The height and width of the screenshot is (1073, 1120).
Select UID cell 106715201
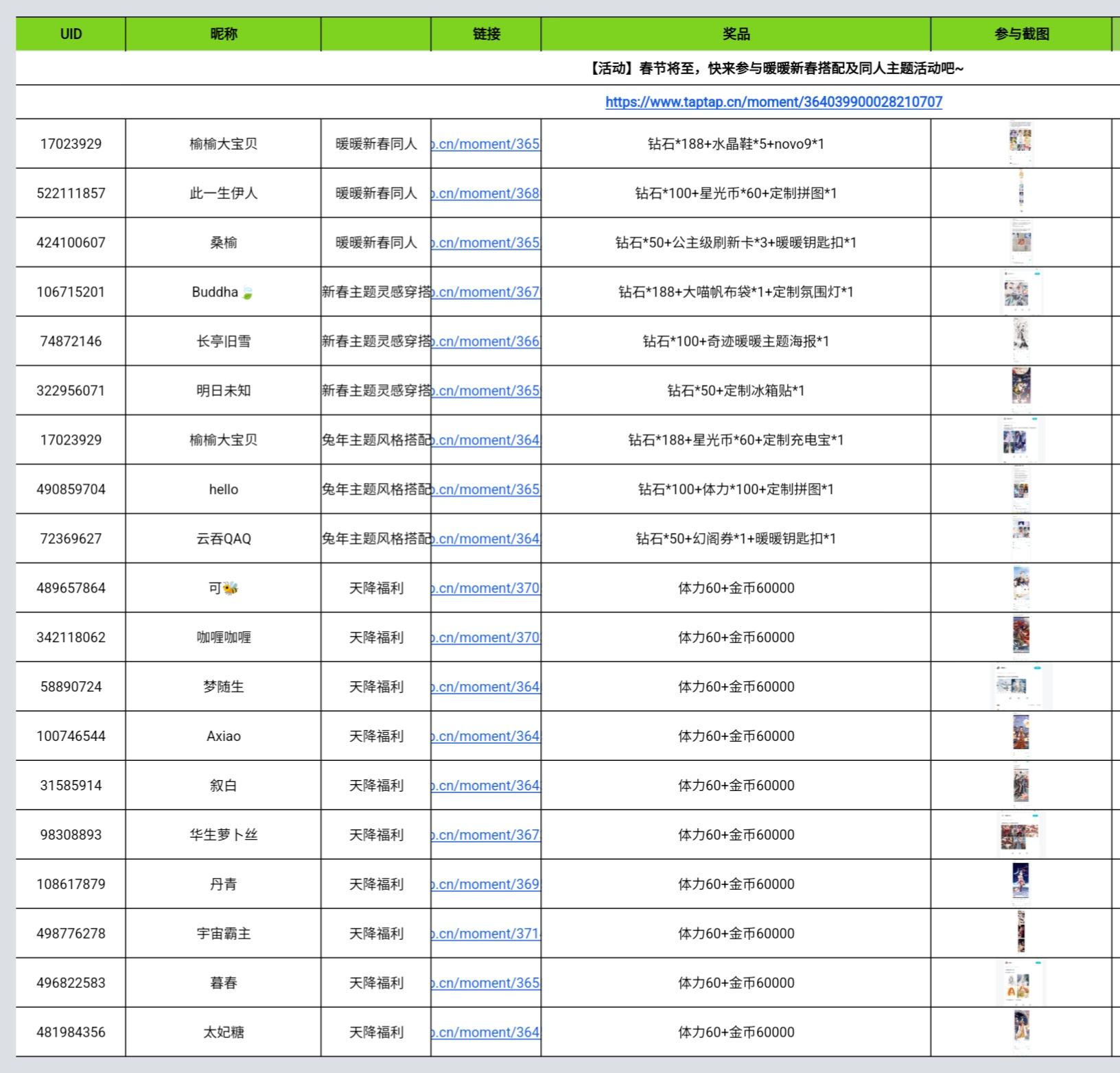pyautogui.click(x=71, y=292)
